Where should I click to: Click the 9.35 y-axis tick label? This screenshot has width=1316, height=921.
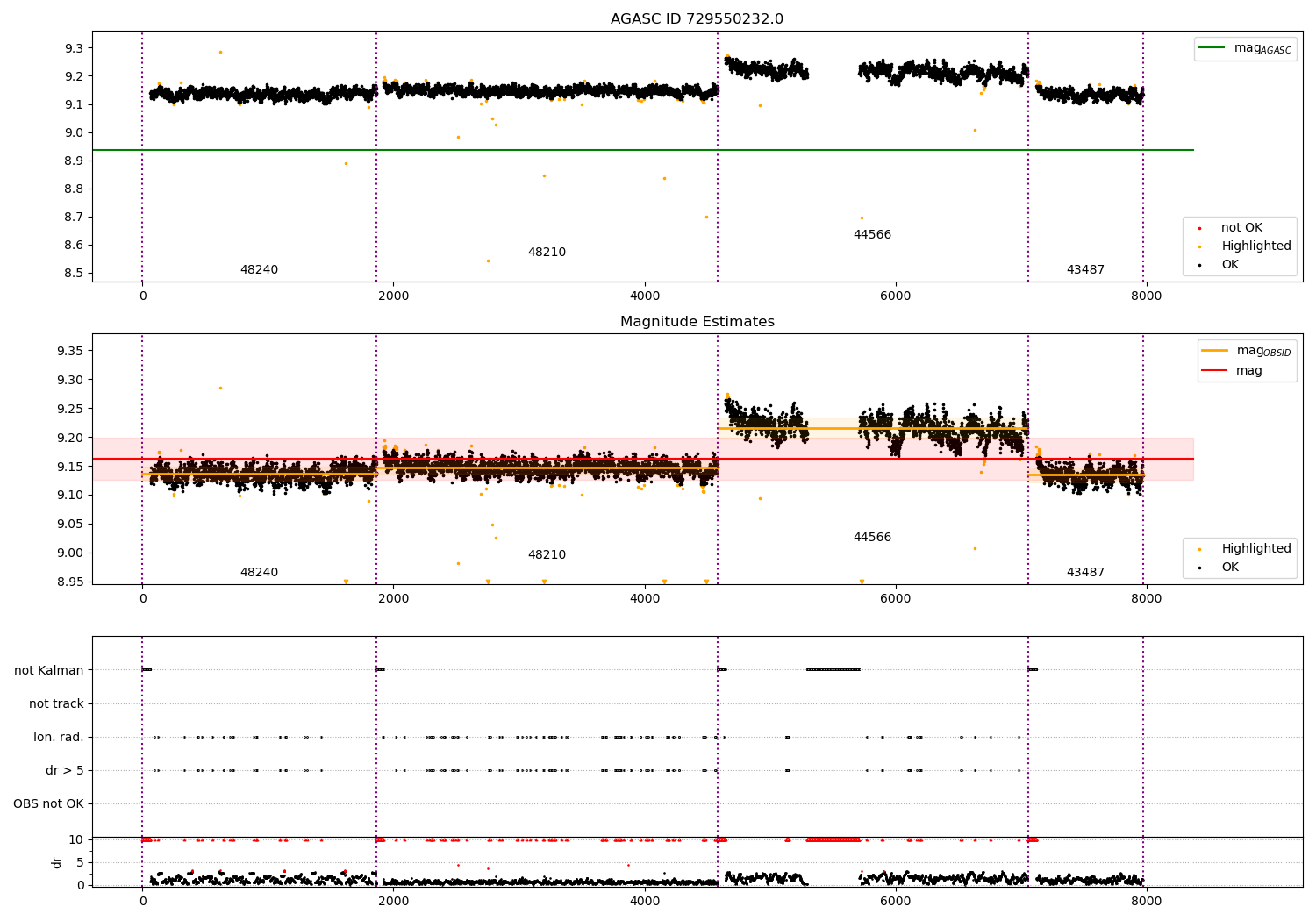tap(70, 351)
